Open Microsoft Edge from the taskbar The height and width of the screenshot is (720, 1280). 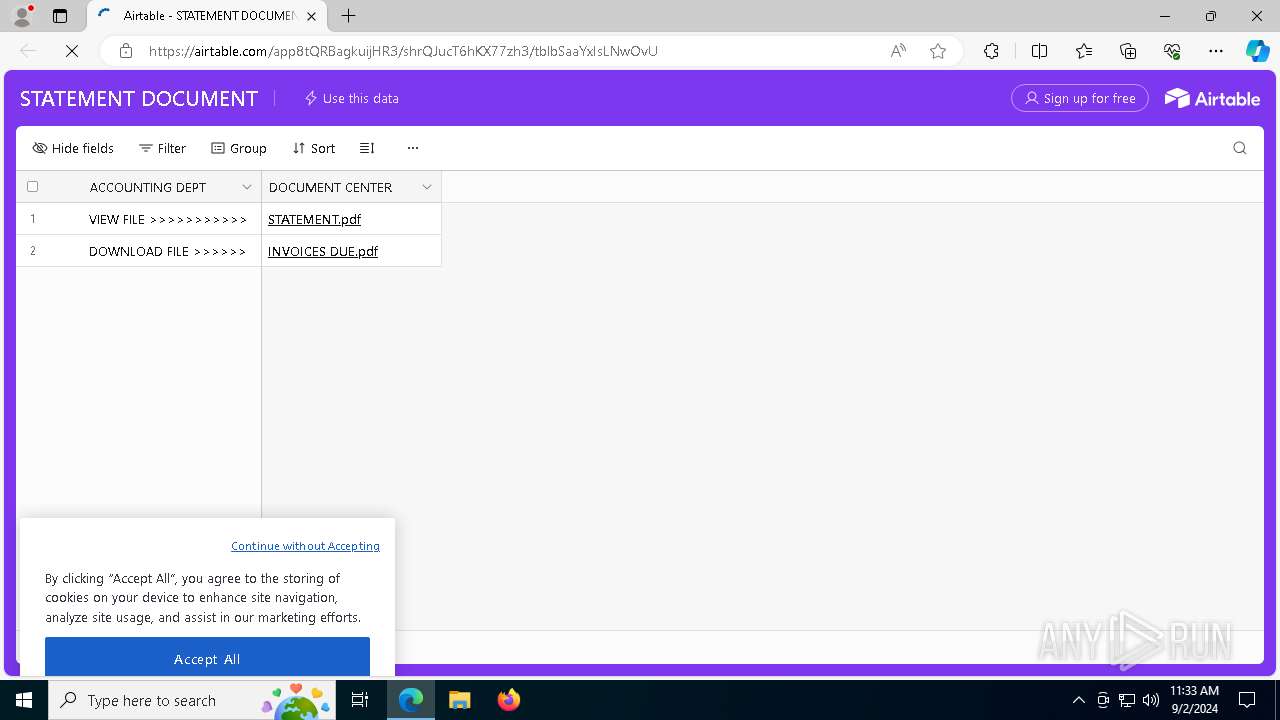[411, 700]
